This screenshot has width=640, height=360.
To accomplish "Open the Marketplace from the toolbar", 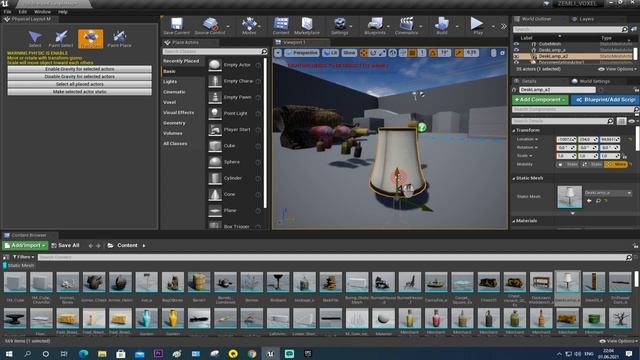I will point(307,26).
